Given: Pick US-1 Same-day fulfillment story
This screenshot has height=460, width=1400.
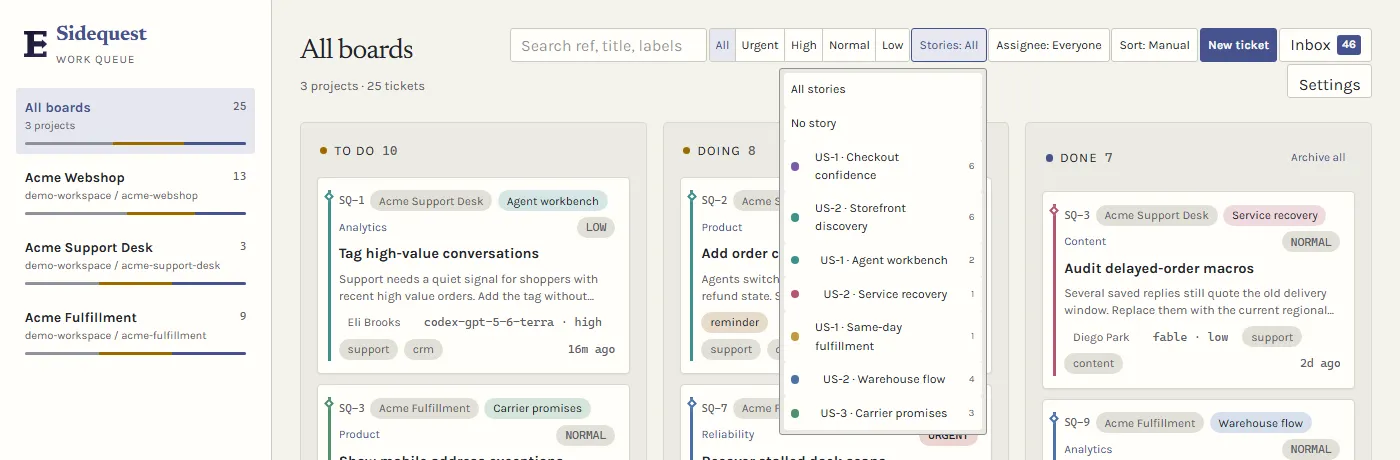Looking at the screenshot, I should pyautogui.click(x=883, y=337).
